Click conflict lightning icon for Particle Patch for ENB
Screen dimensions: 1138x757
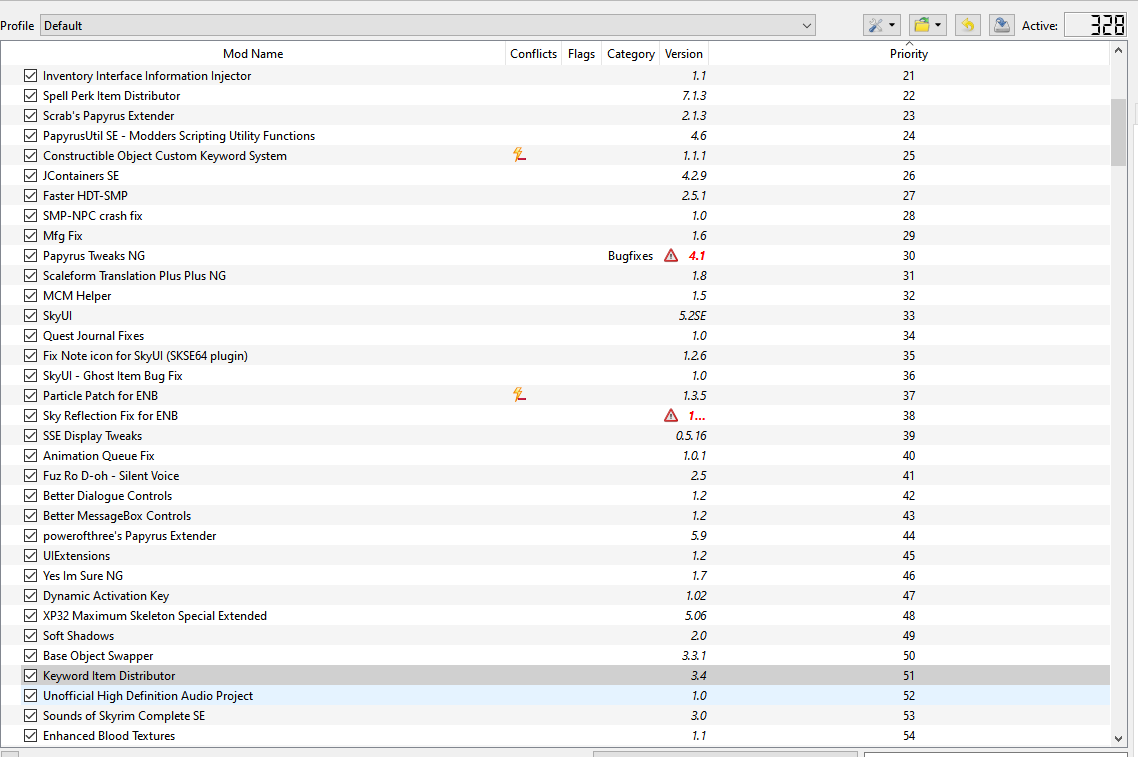[519, 396]
